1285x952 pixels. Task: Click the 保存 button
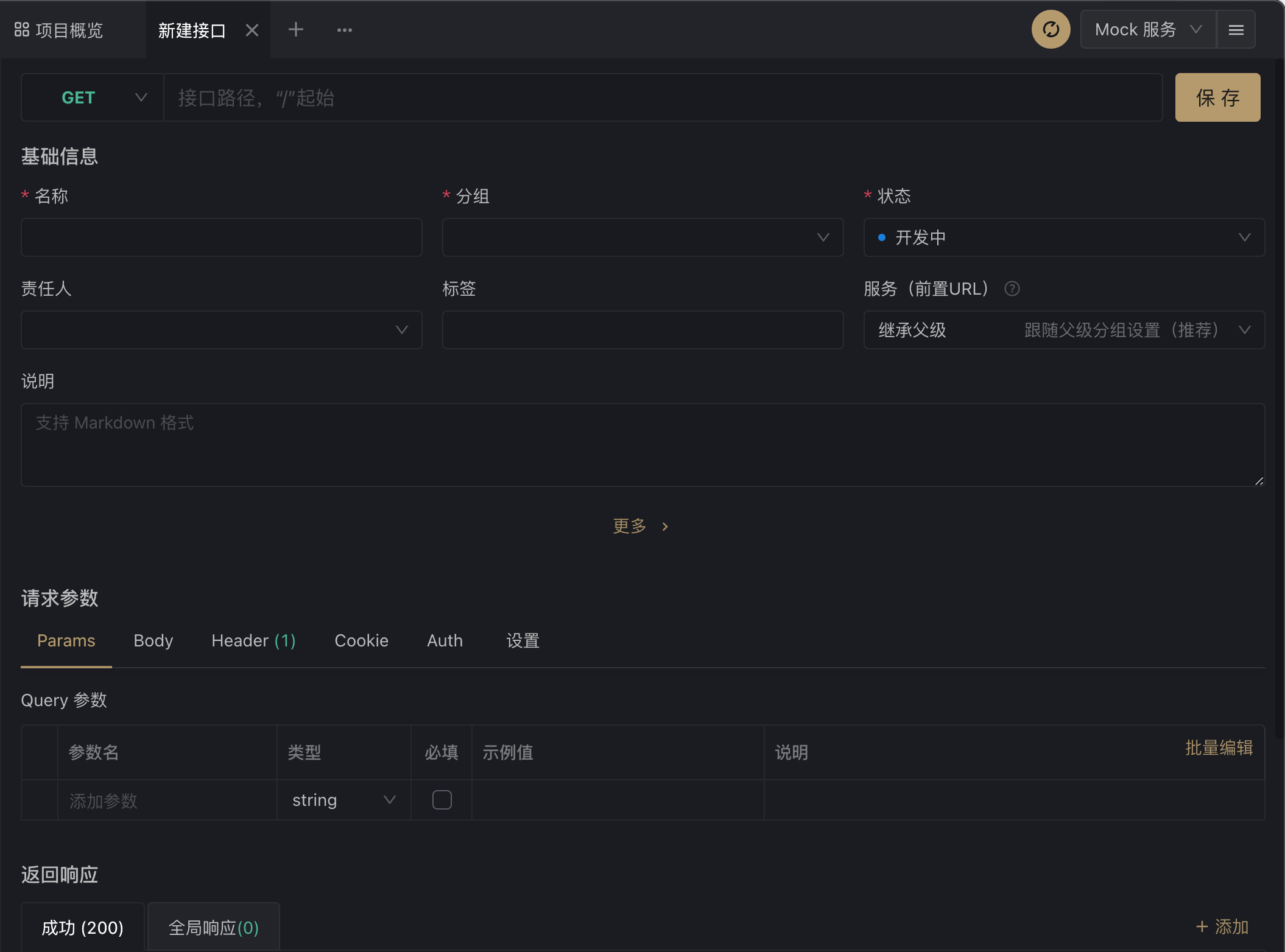1217,97
